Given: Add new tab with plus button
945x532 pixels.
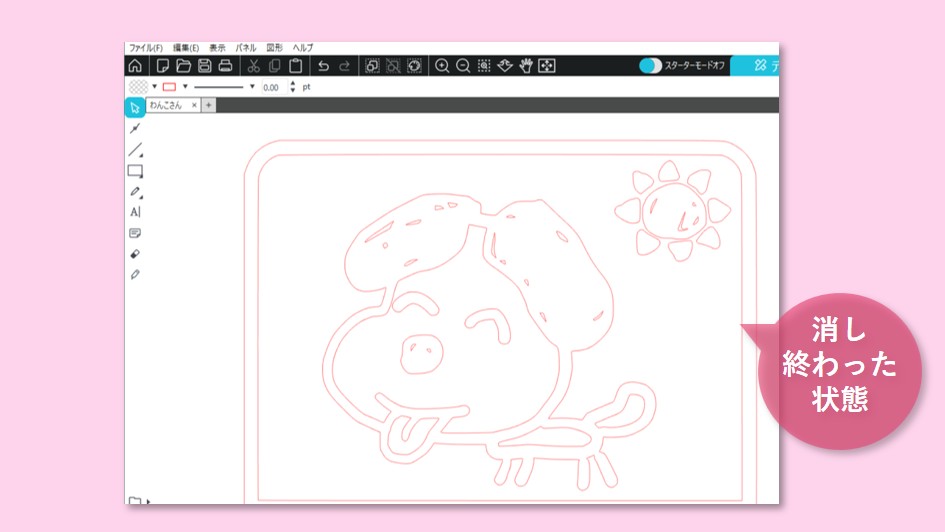Looking at the screenshot, I should point(209,105).
